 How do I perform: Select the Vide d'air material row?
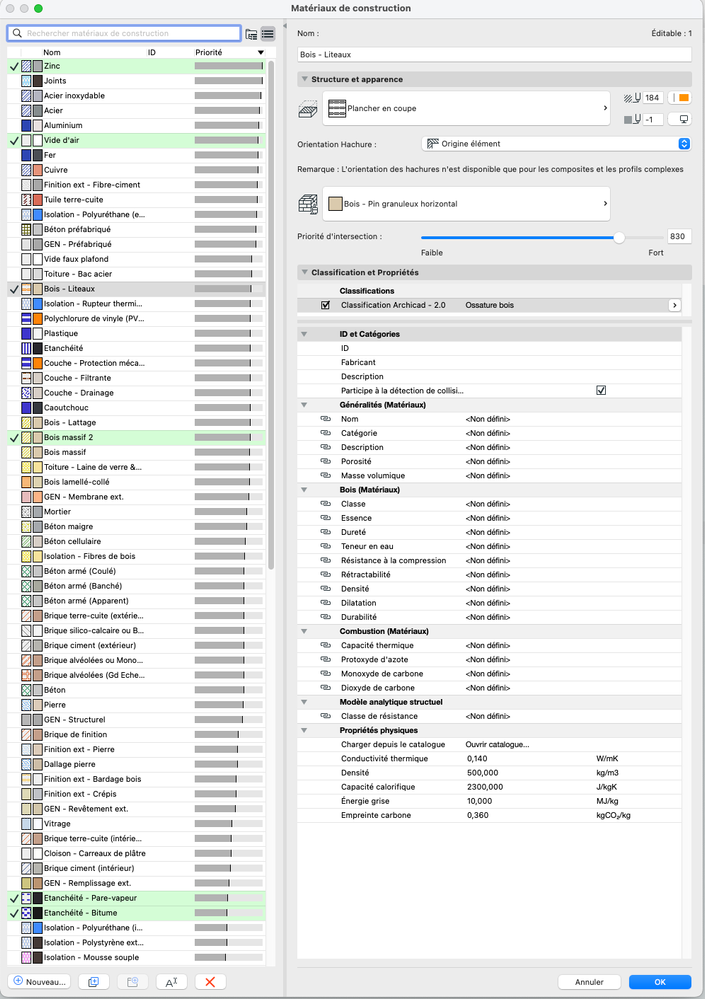pos(136,140)
